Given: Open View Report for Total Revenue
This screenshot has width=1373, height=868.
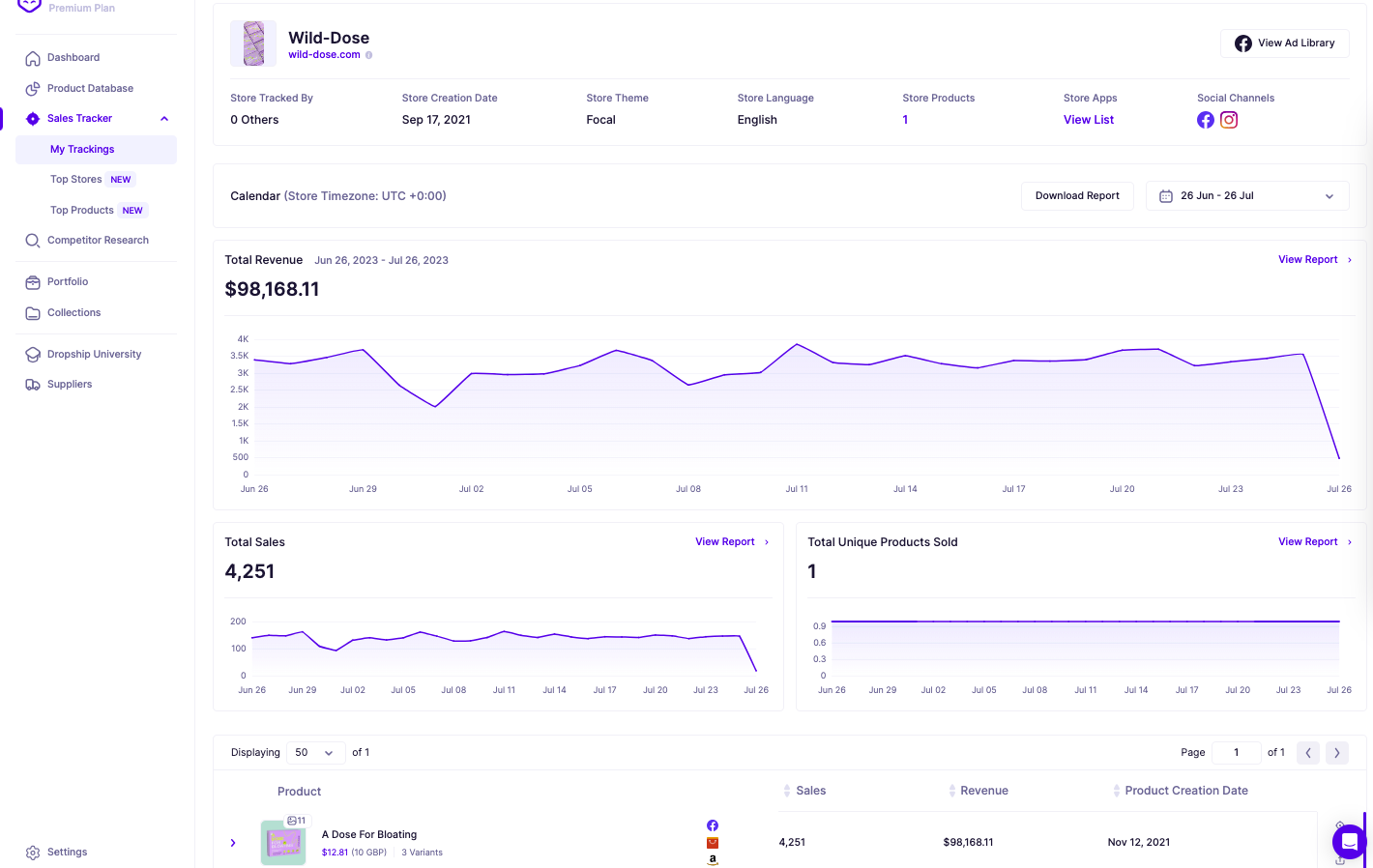Looking at the screenshot, I should (x=1307, y=259).
